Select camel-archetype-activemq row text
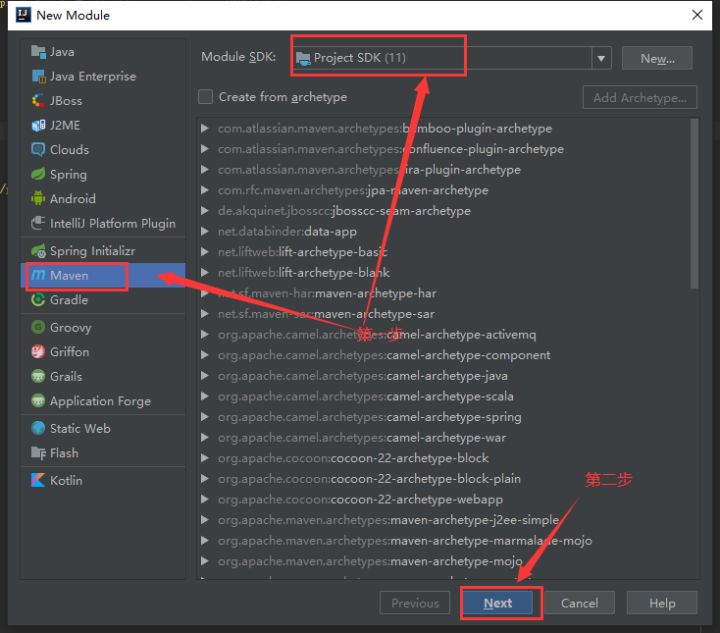 (377, 334)
